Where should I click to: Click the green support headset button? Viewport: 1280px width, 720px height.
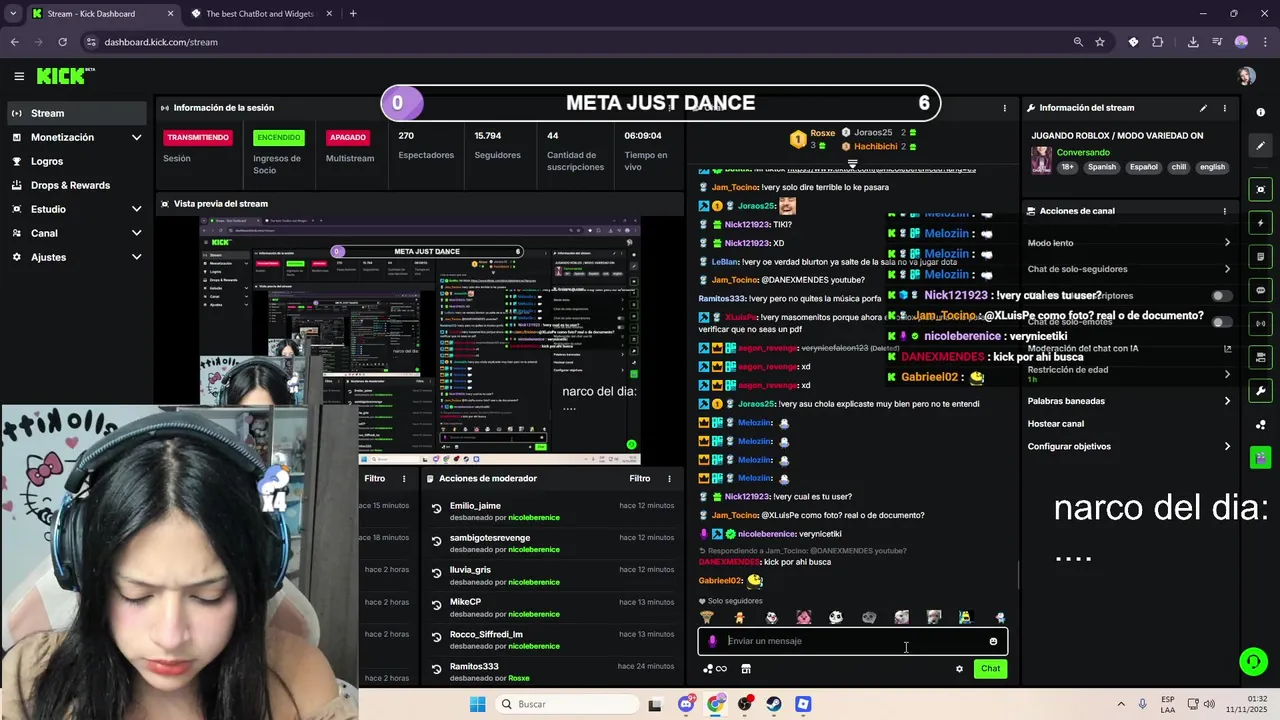[1253, 662]
